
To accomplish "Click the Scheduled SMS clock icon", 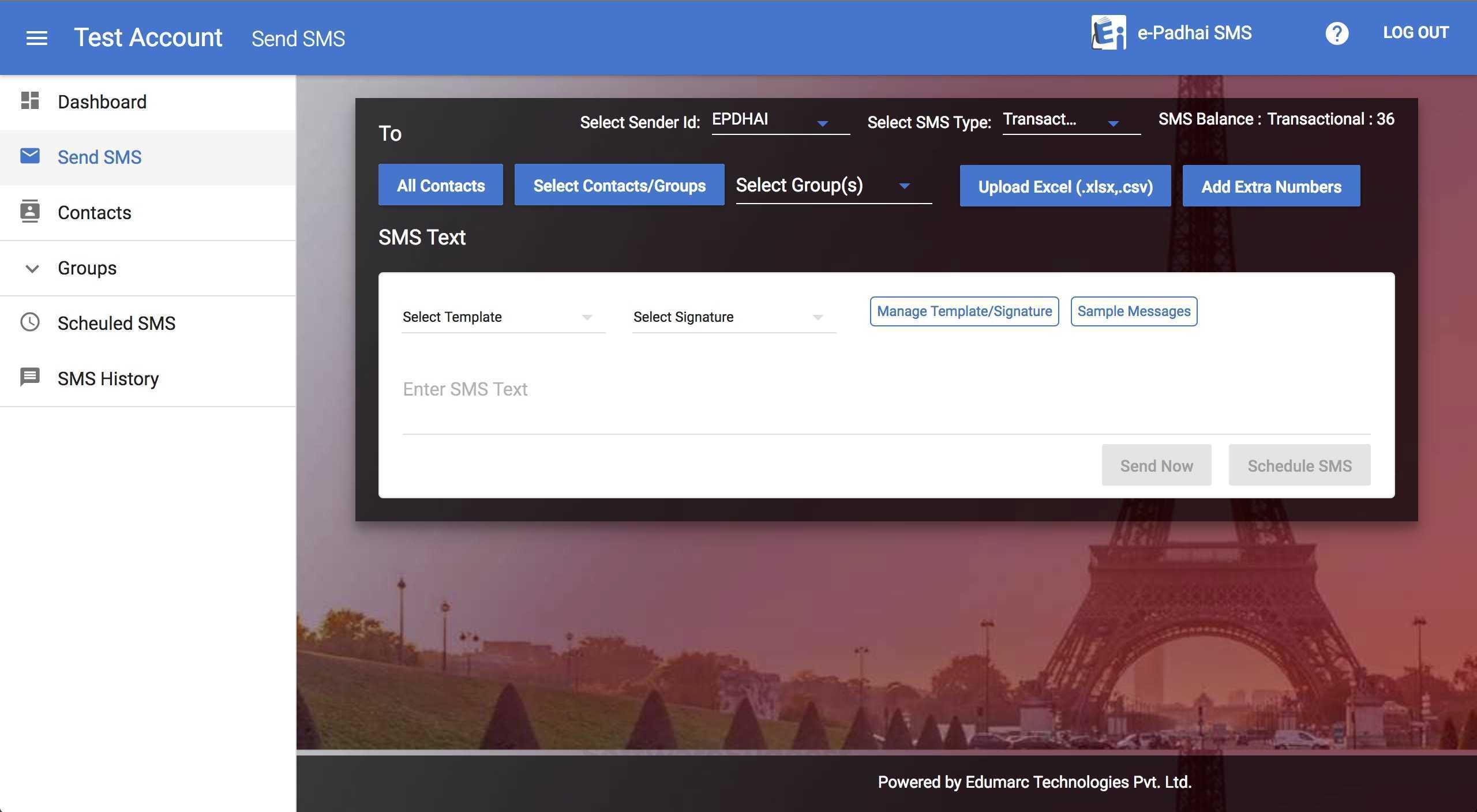I will pyautogui.click(x=30, y=322).
